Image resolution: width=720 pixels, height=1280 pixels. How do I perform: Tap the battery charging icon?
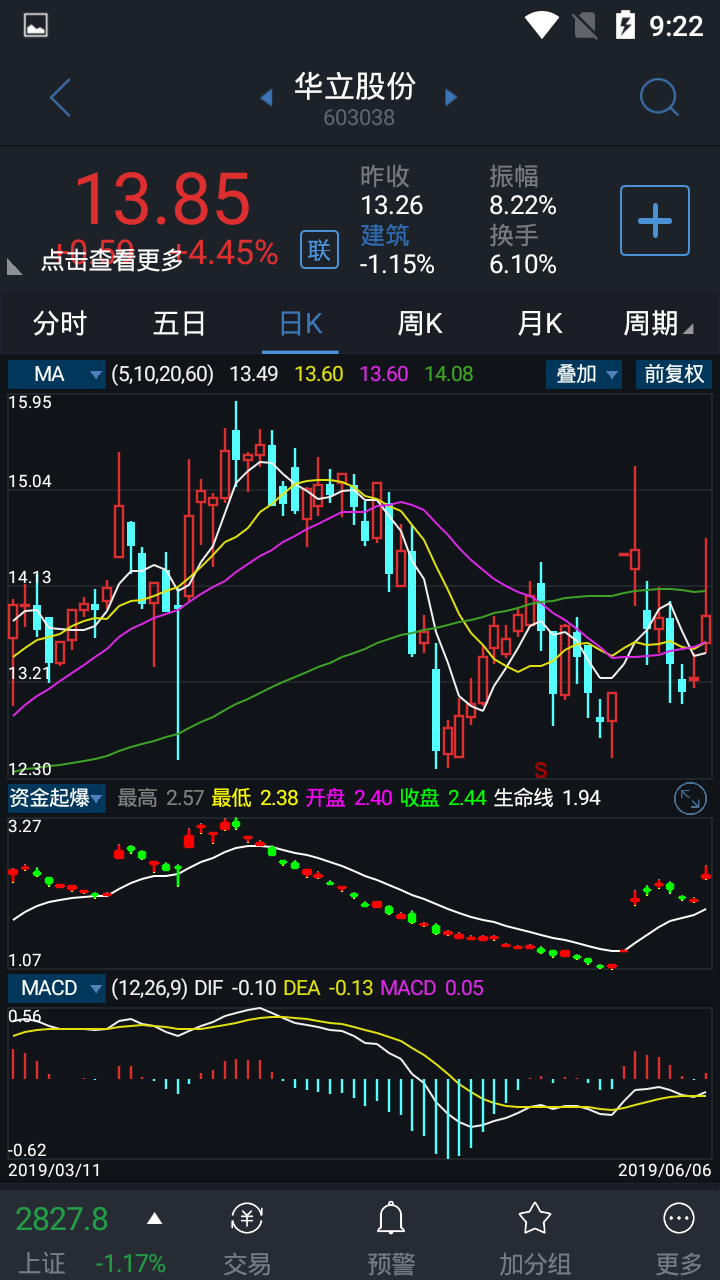pos(625,25)
